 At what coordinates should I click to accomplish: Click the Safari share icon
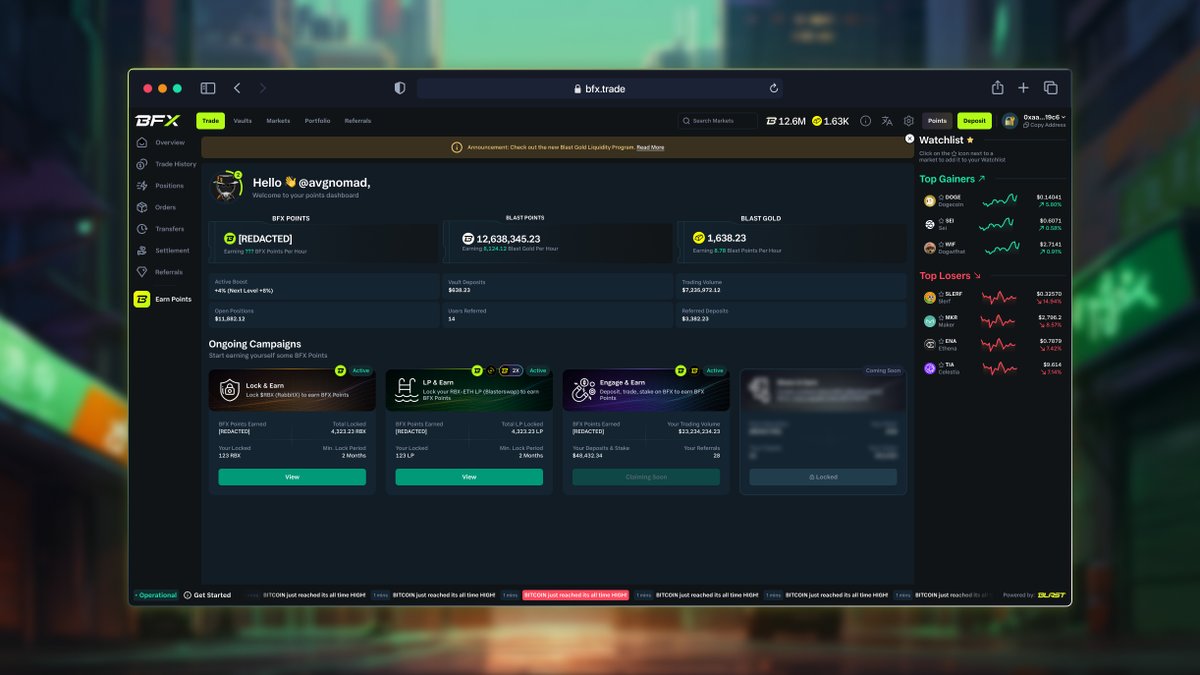coord(997,88)
